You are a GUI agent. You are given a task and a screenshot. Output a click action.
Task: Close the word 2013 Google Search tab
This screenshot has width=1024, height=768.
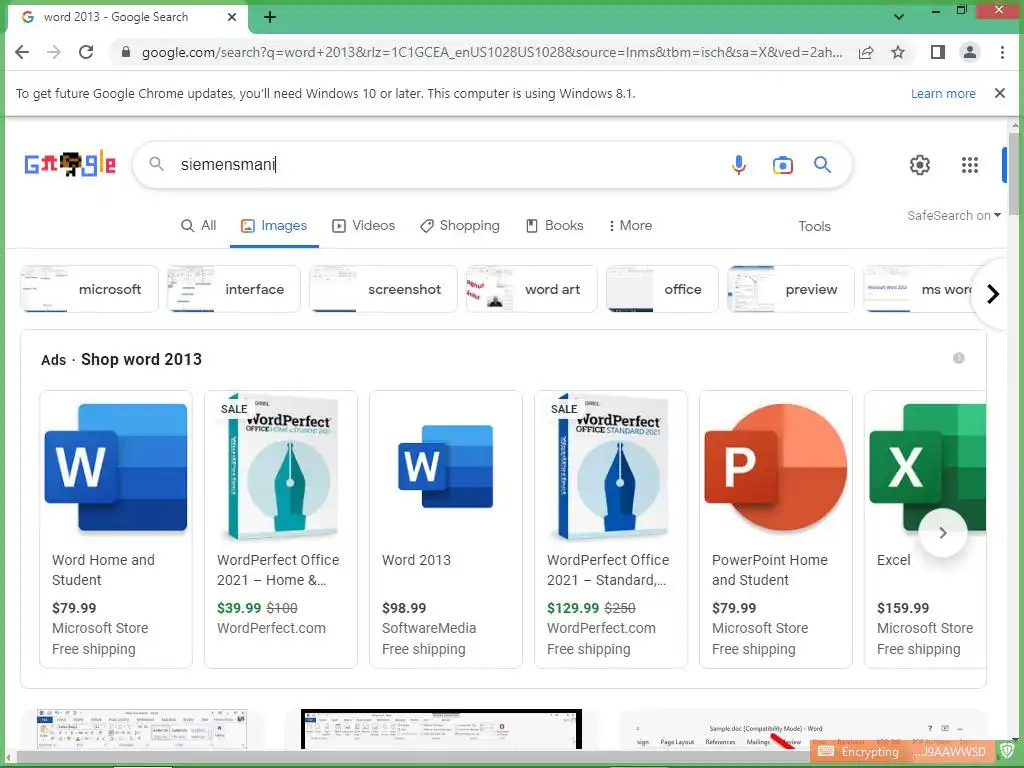coord(232,17)
